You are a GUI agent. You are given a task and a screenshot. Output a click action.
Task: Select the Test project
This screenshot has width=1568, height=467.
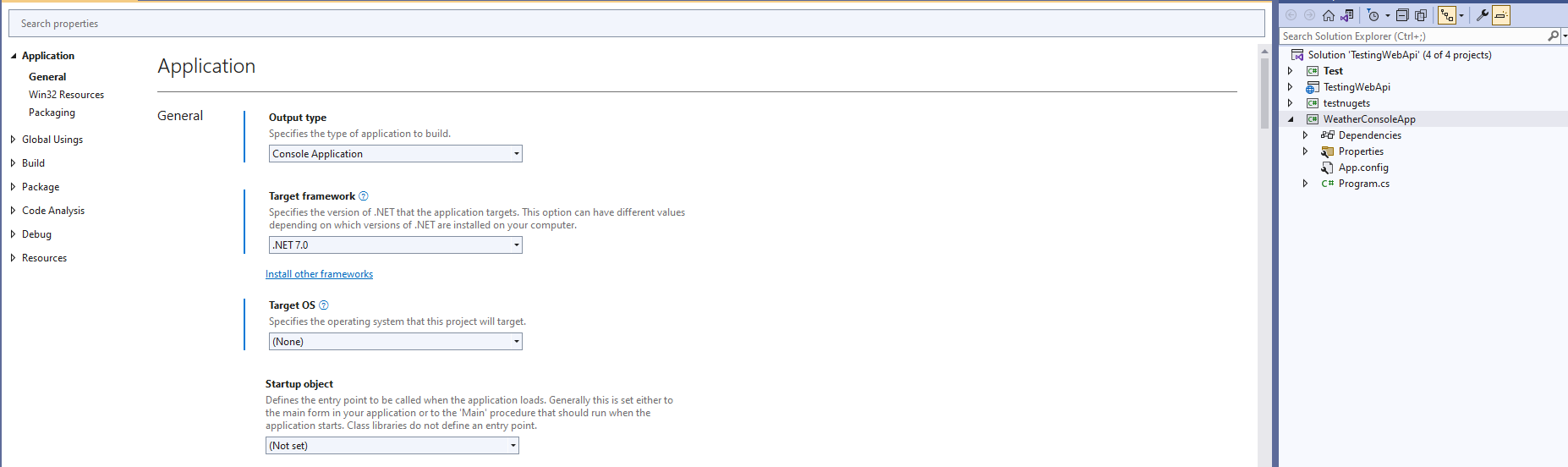pyautogui.click(x=1333, y=71)
